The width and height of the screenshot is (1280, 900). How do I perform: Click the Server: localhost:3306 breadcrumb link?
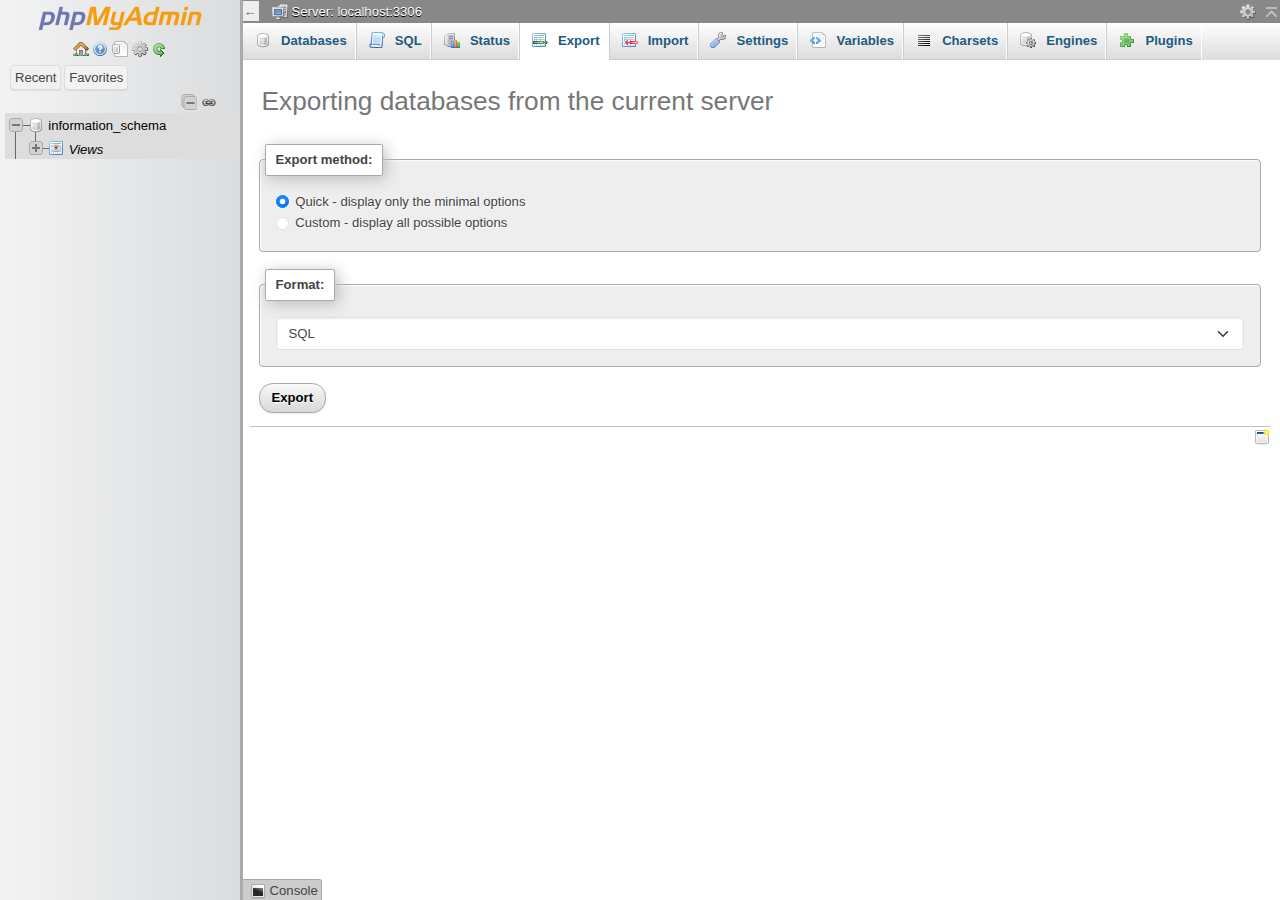click(x=357, y=12)
